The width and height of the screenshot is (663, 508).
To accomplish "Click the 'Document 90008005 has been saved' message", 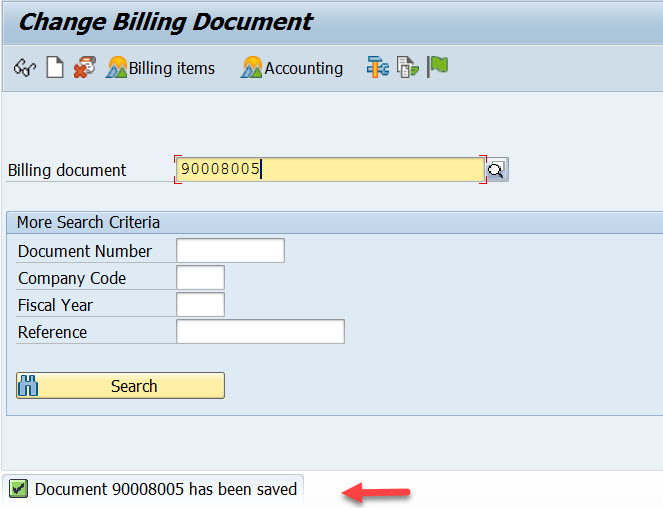I will 166,489.
